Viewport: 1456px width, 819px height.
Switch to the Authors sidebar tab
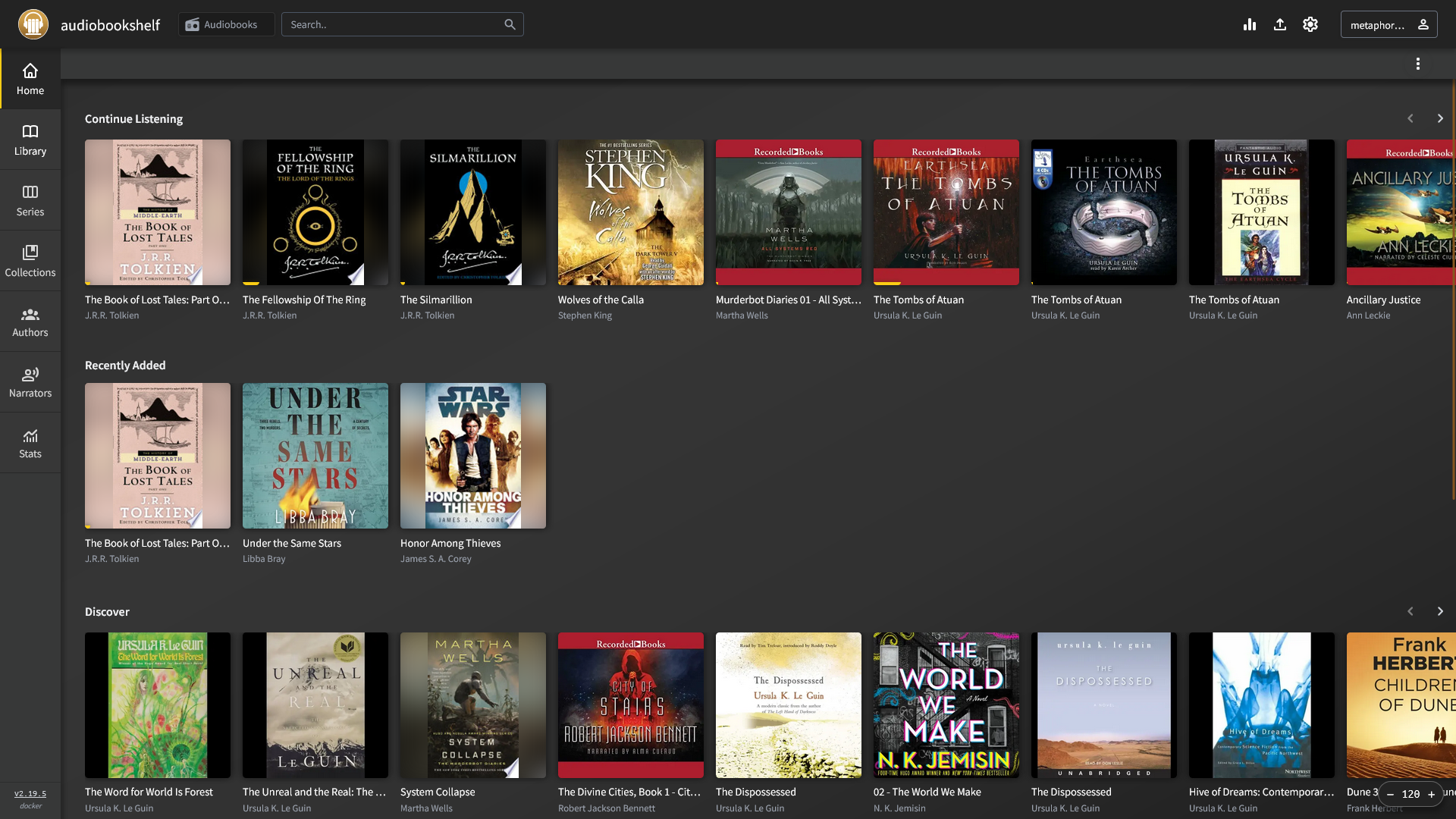click(30, 322)
